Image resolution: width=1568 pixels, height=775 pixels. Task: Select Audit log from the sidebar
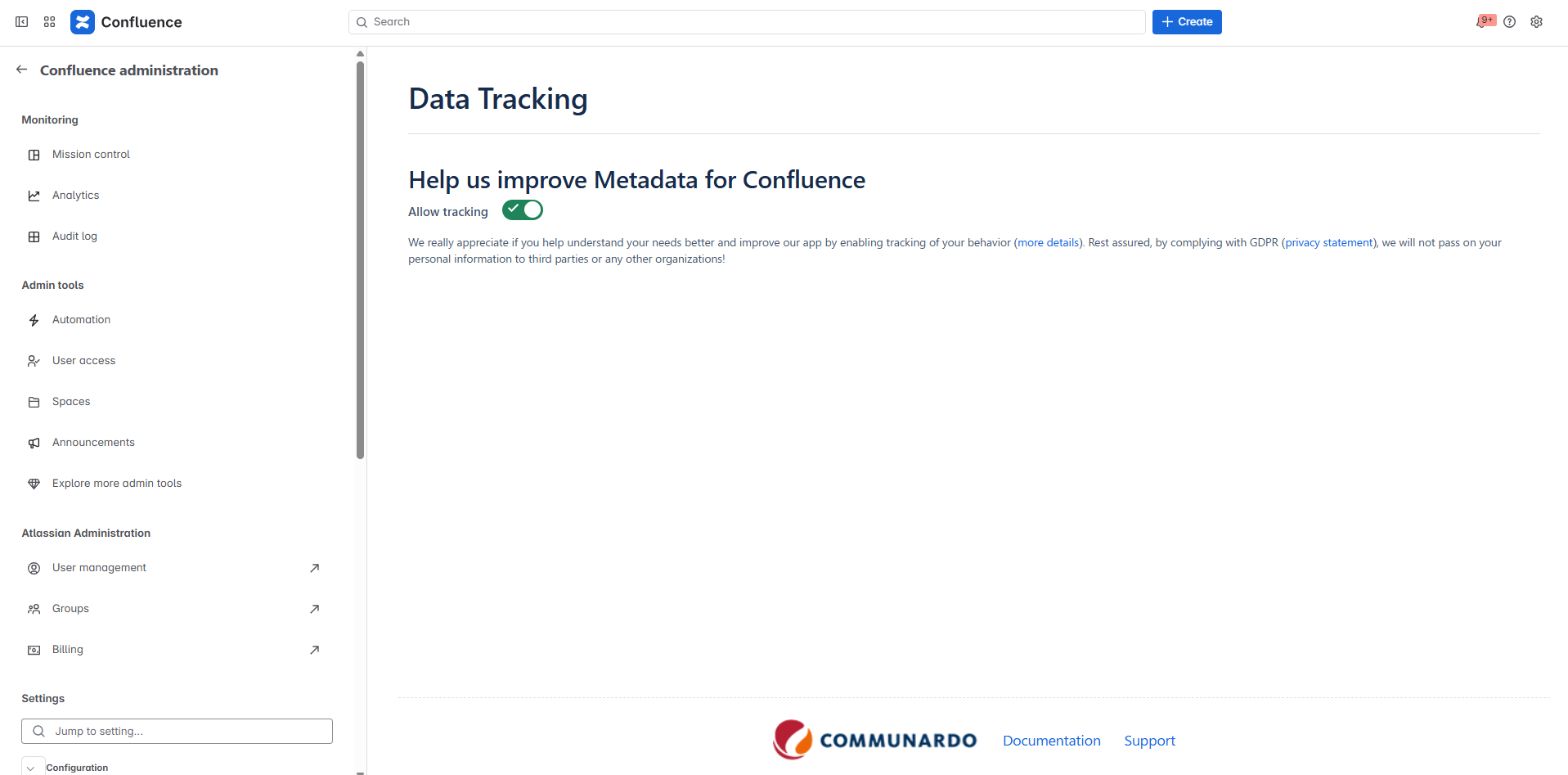pyautogui.click(x=74, y=237)
